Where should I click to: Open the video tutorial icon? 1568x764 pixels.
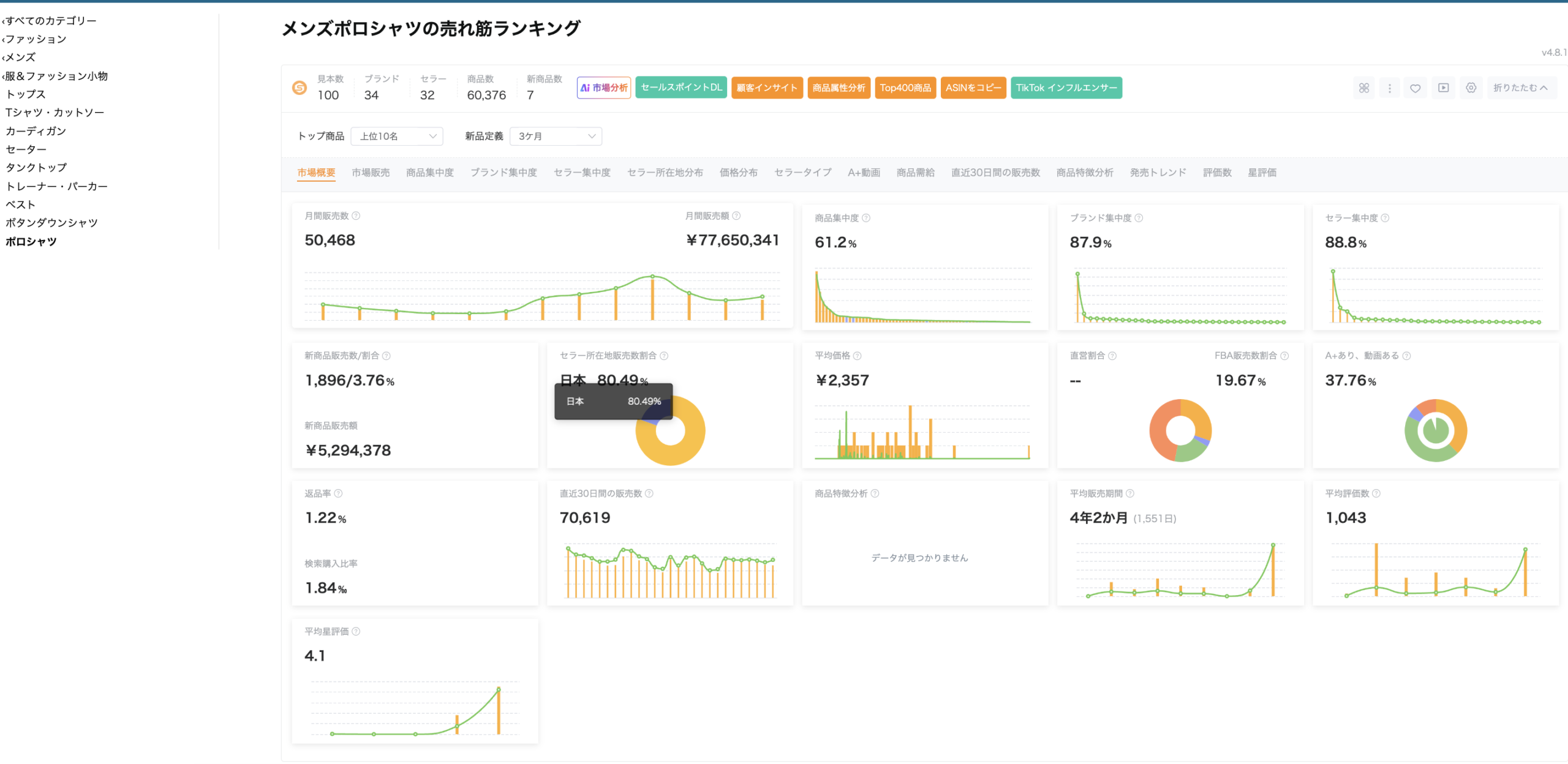click(1443, 88)
